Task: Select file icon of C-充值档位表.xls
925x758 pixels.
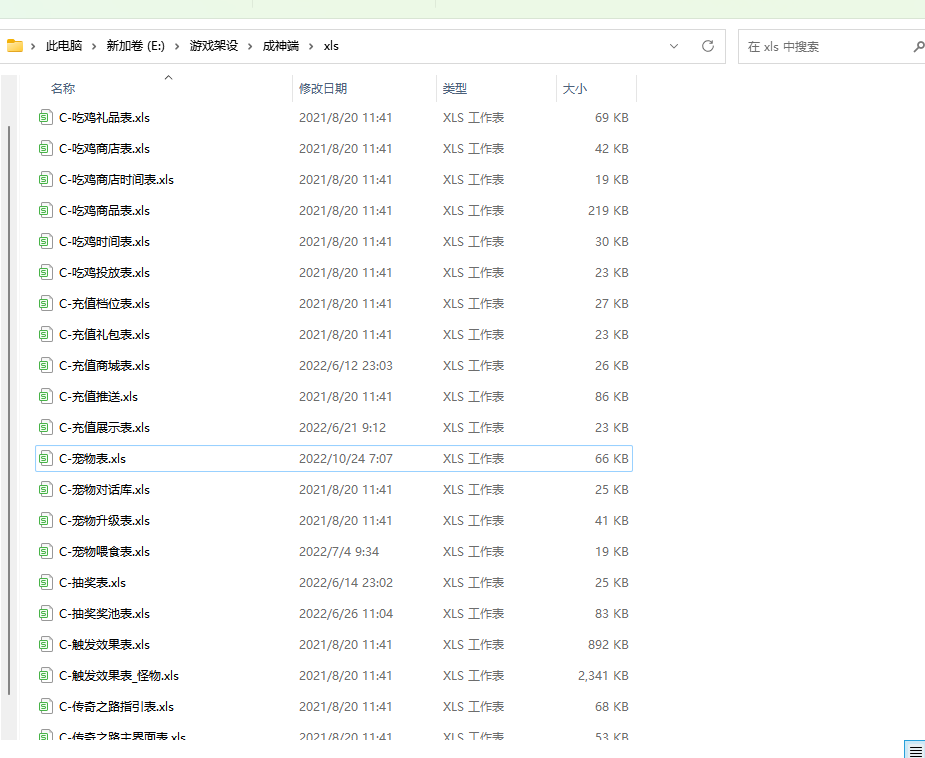Action: click(45, 303)
